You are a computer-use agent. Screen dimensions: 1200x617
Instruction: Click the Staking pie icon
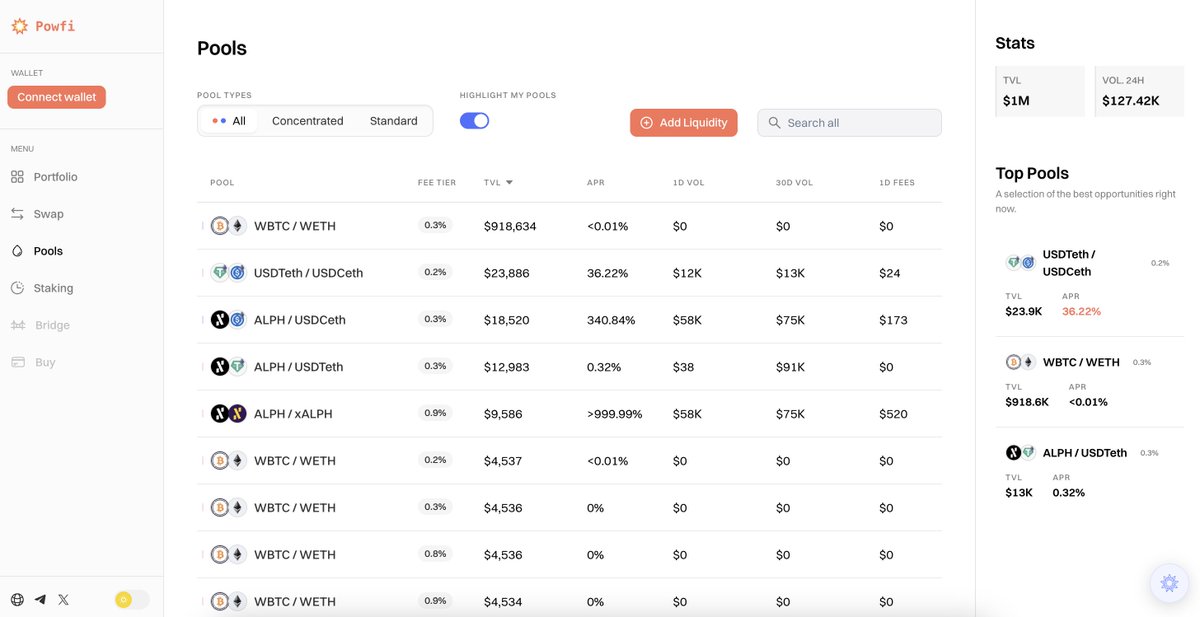pyautogui.click(x=17, y=288)
